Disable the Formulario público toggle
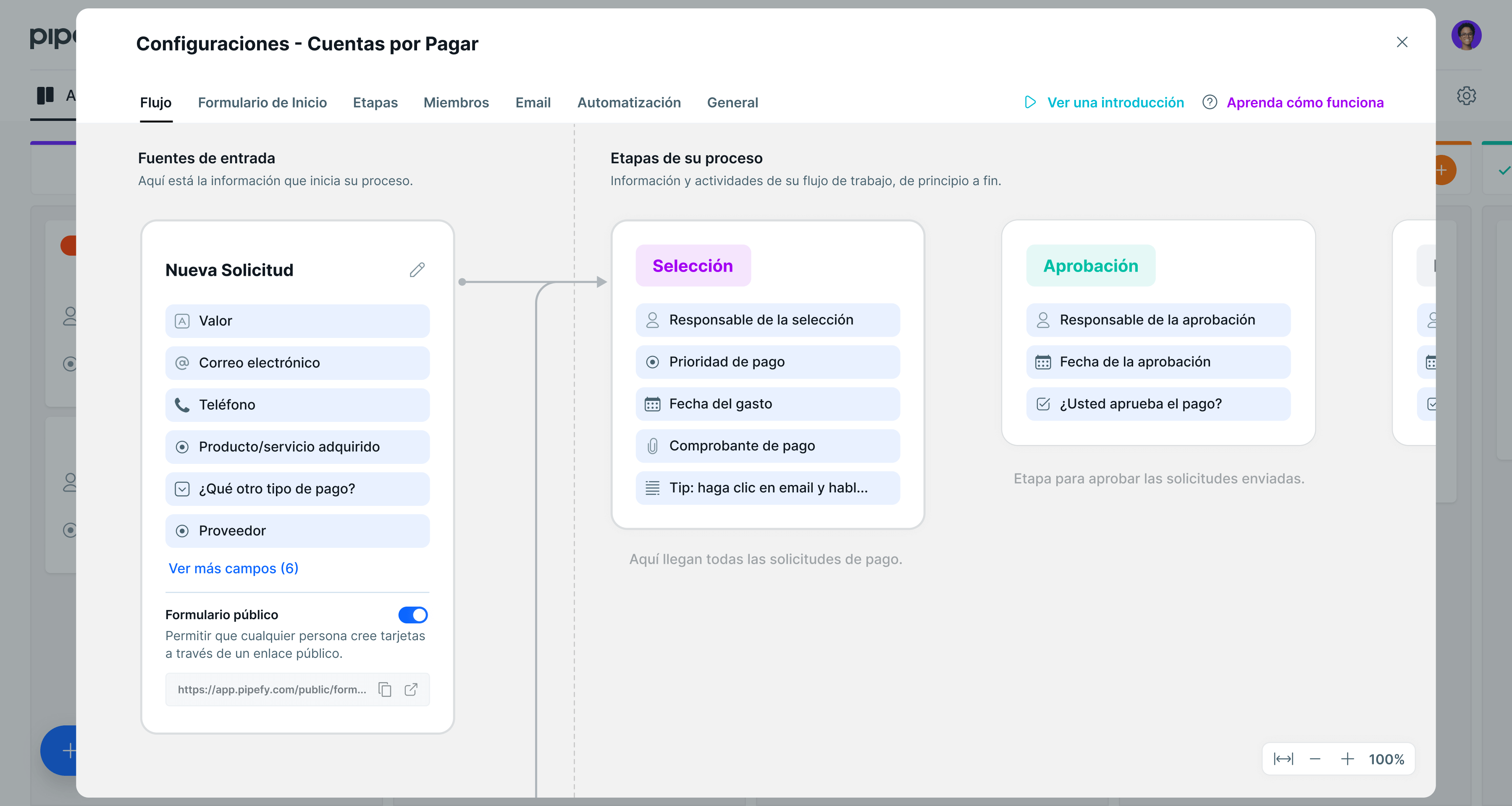 [412, 615]
